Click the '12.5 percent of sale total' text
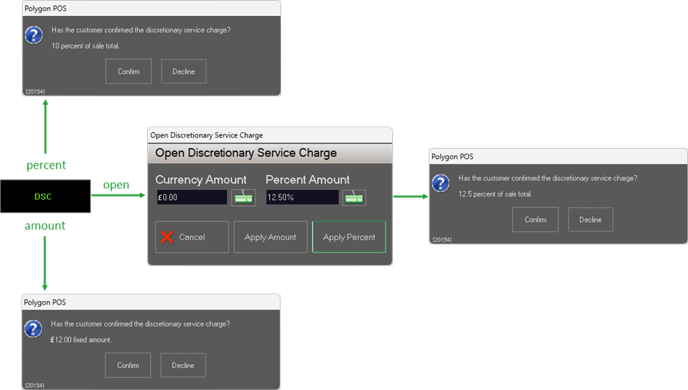 pos(495,194)
